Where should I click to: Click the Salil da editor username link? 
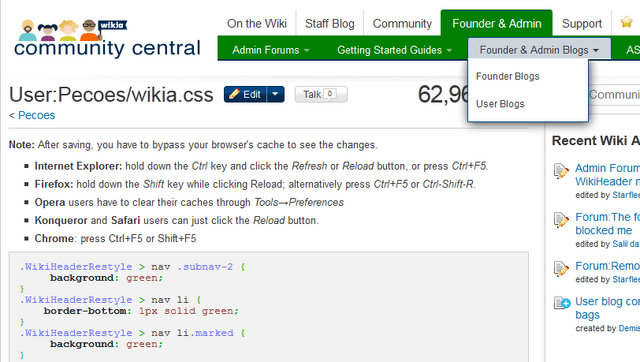(x=626, y=244)
